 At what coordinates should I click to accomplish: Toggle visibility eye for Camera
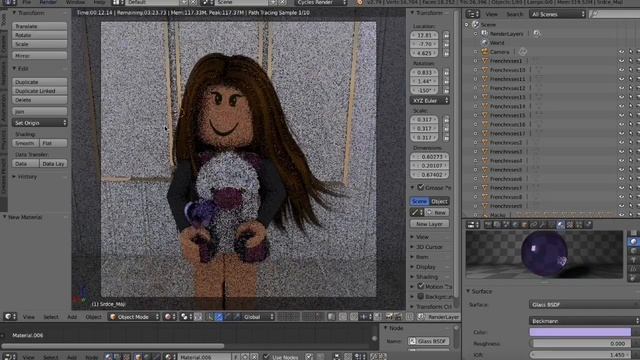coord(621,52)
